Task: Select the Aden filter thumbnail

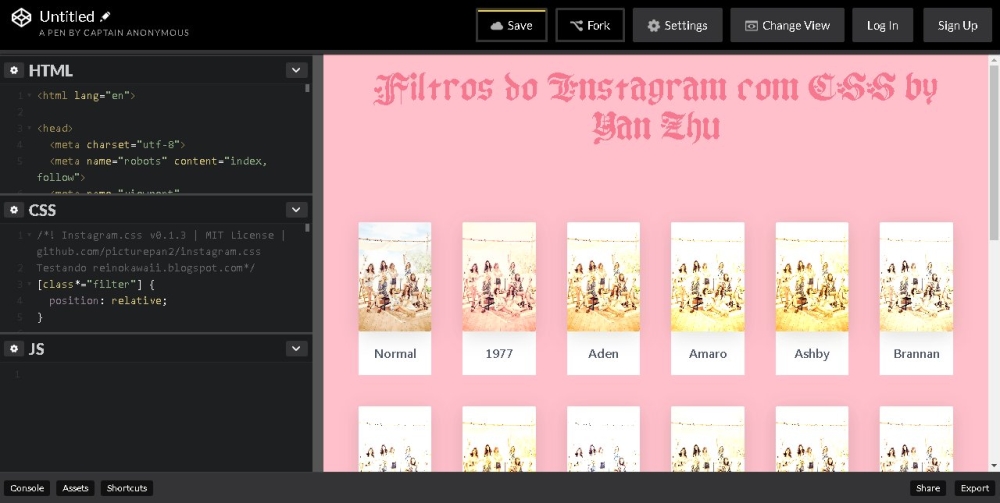Action: tap(603, 277)
